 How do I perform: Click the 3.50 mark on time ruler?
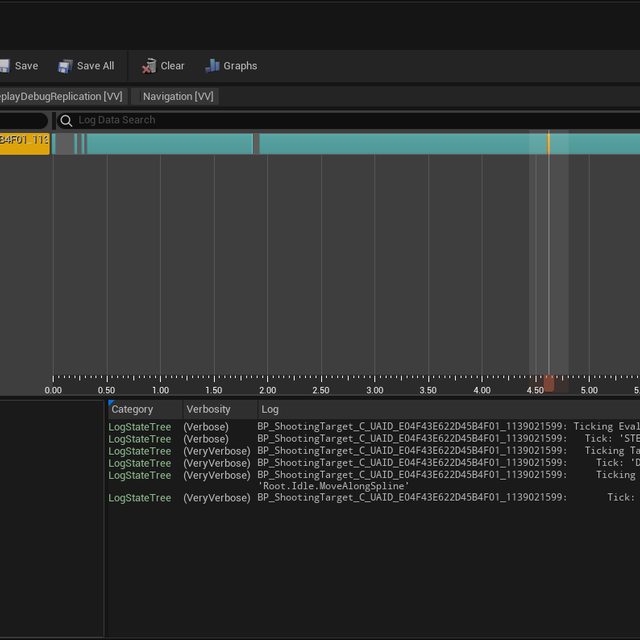(x=428, y=390)
